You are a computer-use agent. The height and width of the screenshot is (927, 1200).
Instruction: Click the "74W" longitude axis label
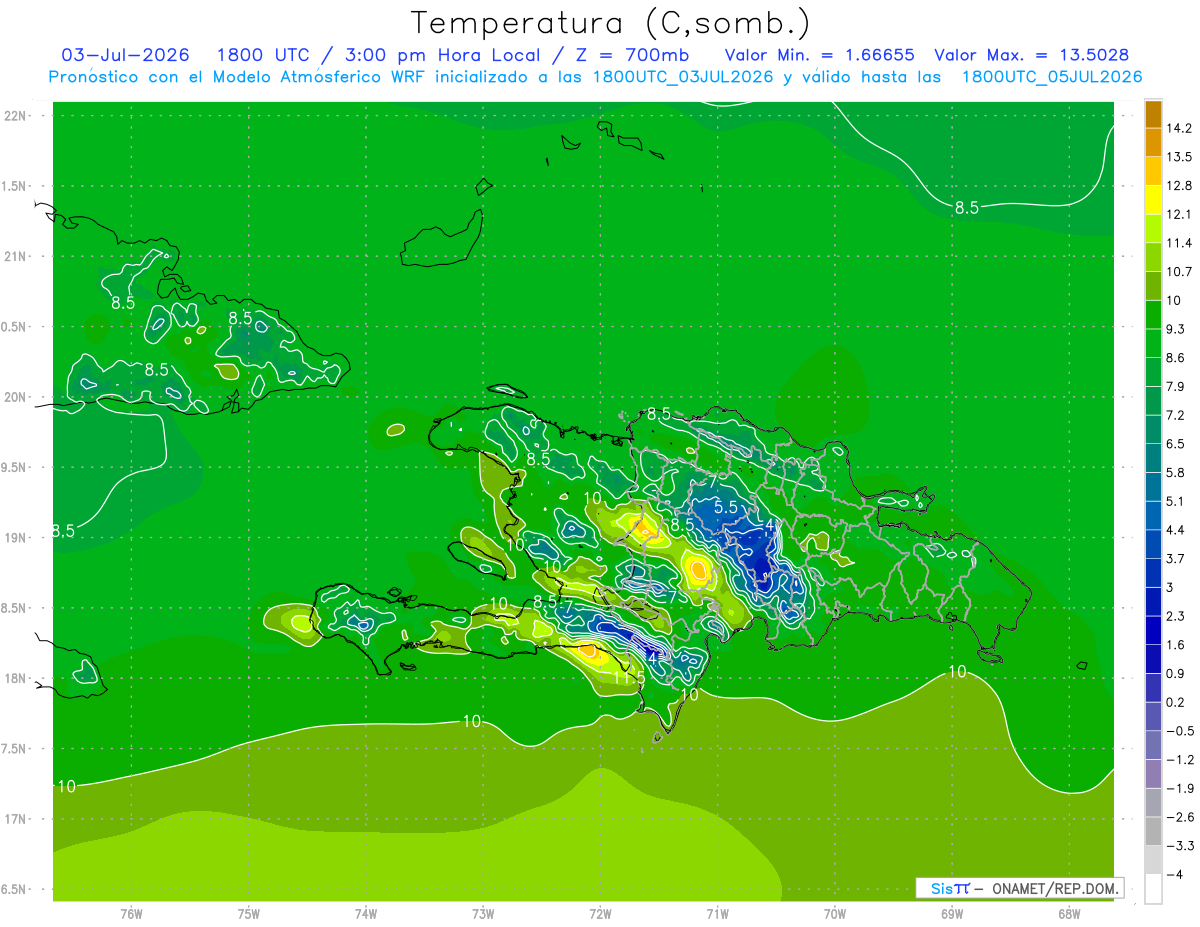point(366,914)
